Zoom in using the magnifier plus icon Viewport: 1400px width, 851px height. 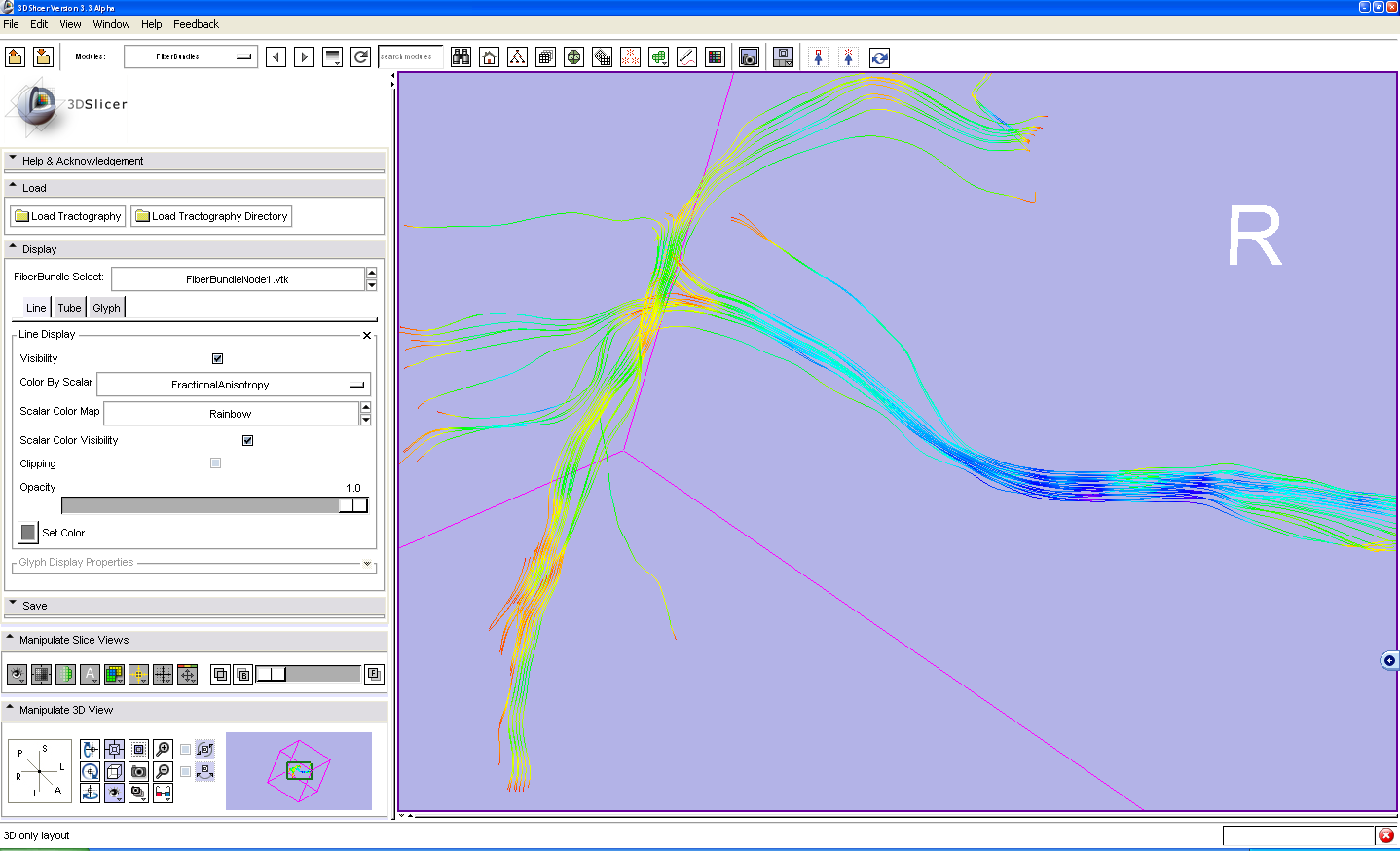click(164, 749)
